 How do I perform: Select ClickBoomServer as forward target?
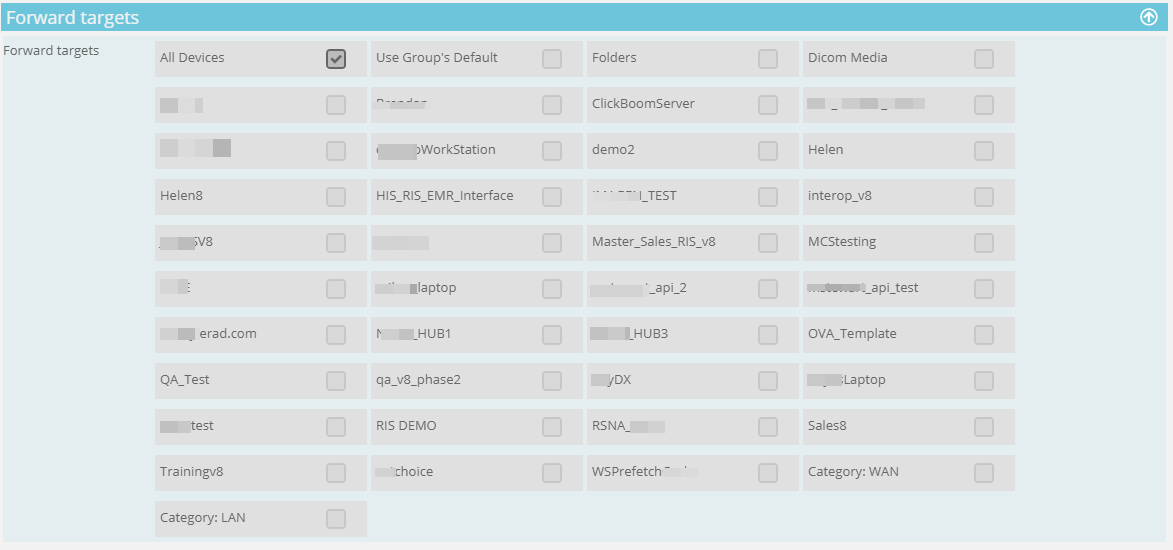tap(768, 105)
